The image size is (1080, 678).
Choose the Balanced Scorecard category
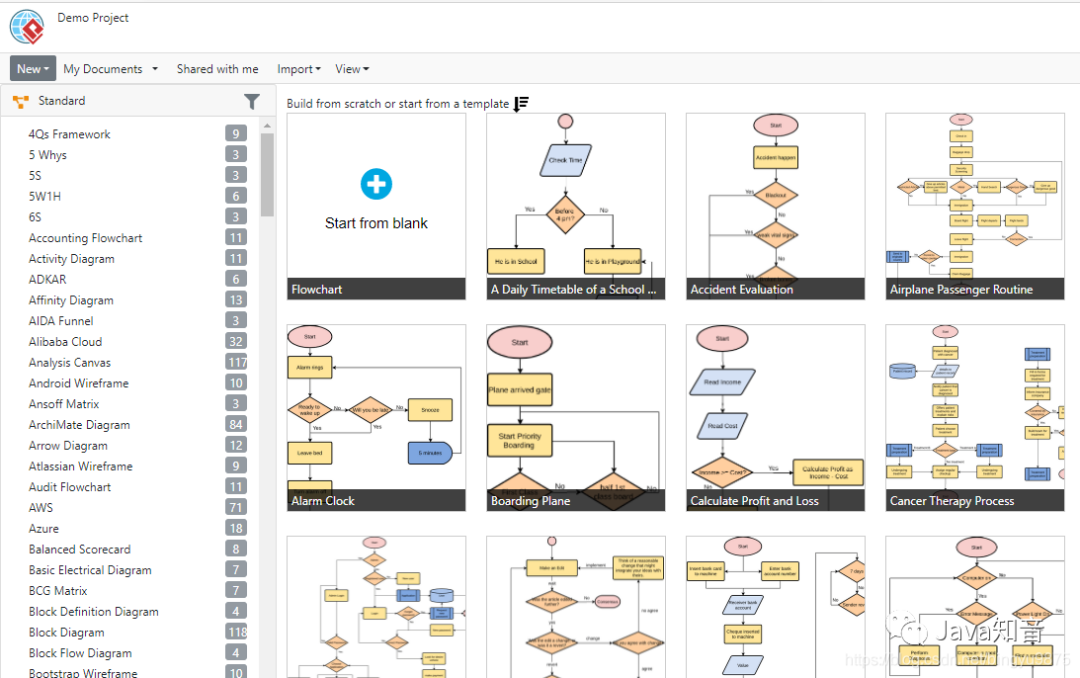[x=79, y=549]
